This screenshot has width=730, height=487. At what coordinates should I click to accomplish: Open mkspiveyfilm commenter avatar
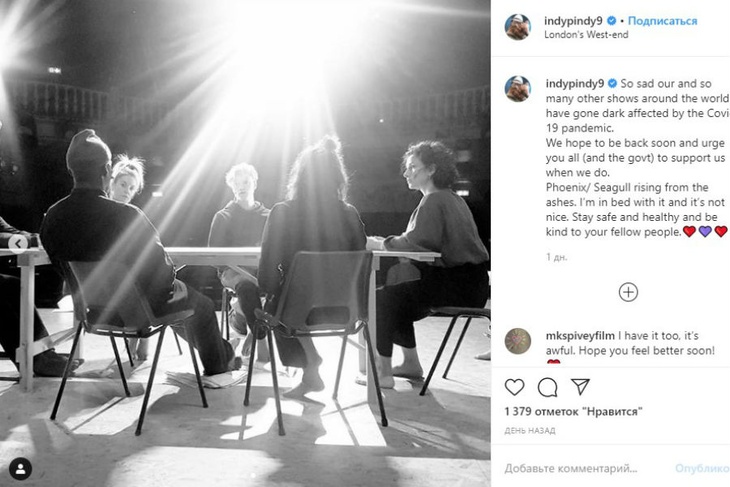518,341
